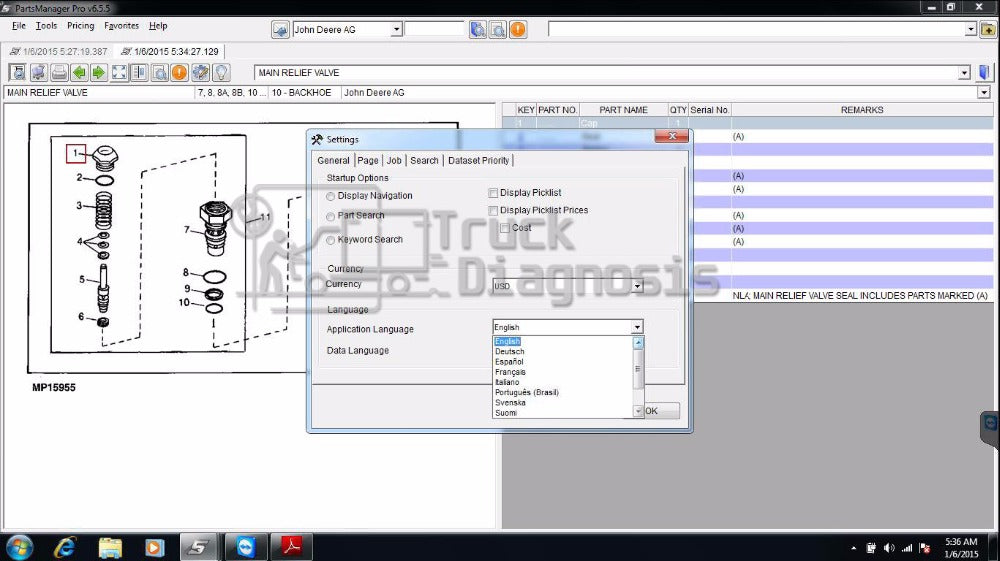Click the green right arrow (next page)

[x=98, y=72]
